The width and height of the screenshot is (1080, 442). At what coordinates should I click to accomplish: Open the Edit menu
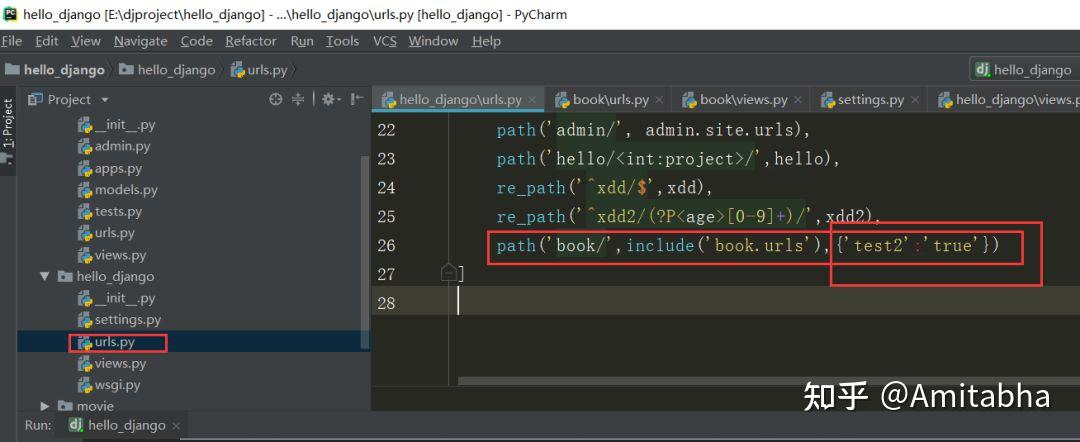coord(47,41)
